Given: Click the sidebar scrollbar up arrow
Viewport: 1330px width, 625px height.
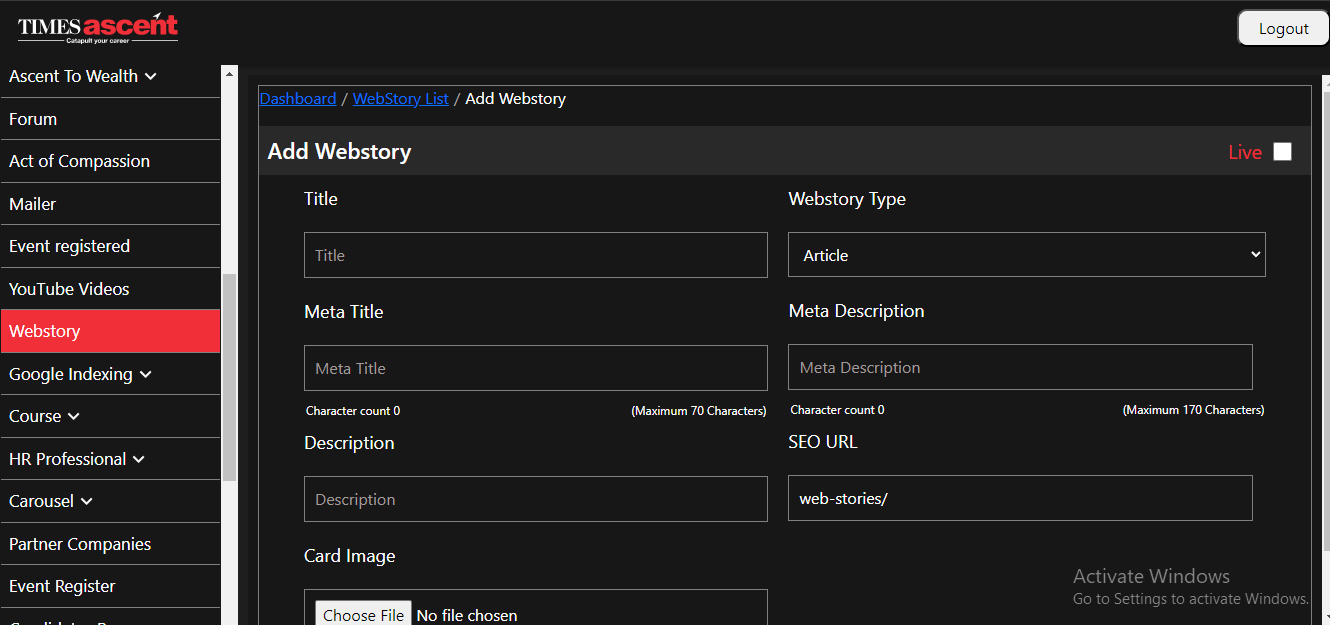Looking at the screenshot, I should pyautogui.click(x=229, y=73).
